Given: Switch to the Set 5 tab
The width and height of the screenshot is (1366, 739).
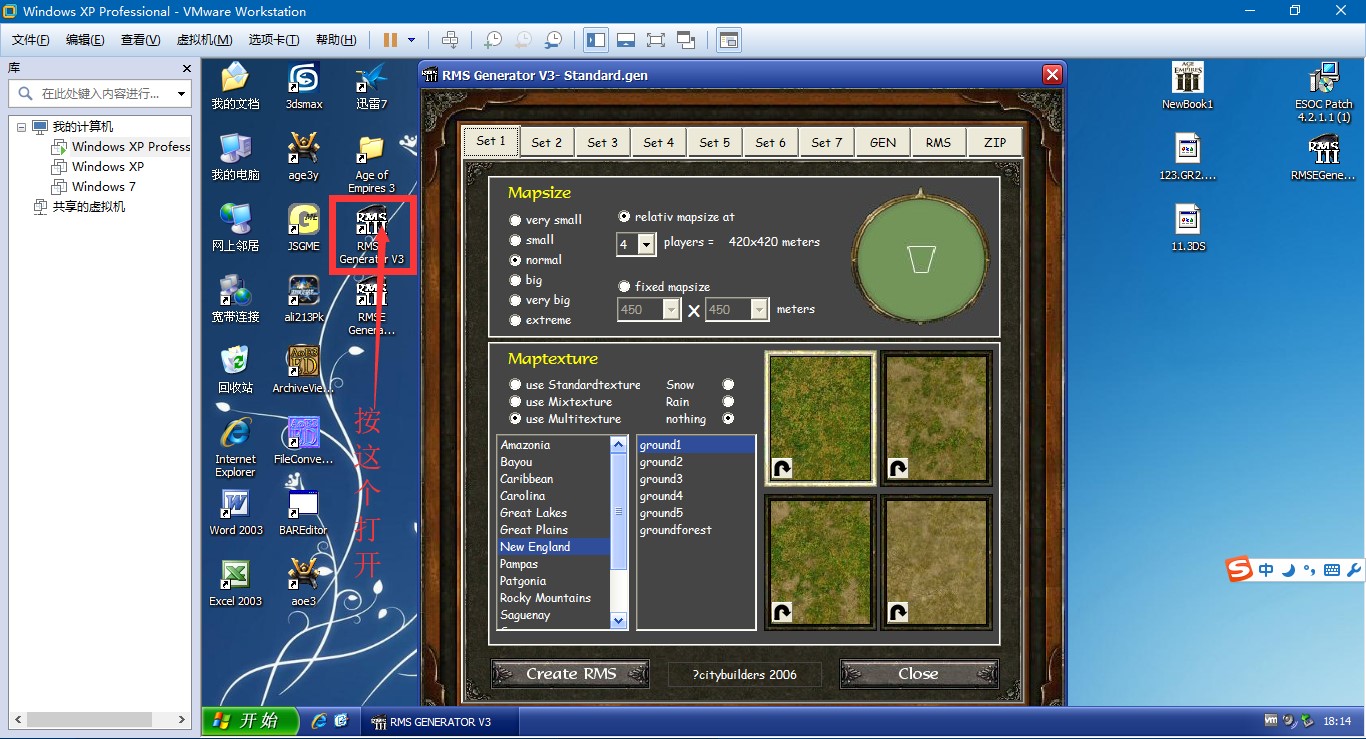Looking at the screenshot, I should (714, 142).
